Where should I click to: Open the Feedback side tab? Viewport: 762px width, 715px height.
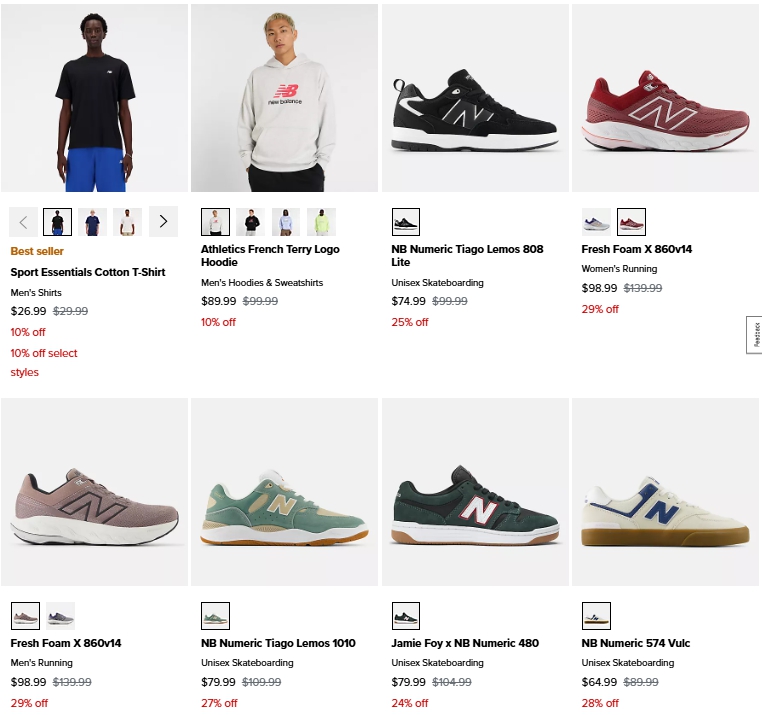pyautogui.click(x=755, y=334)
